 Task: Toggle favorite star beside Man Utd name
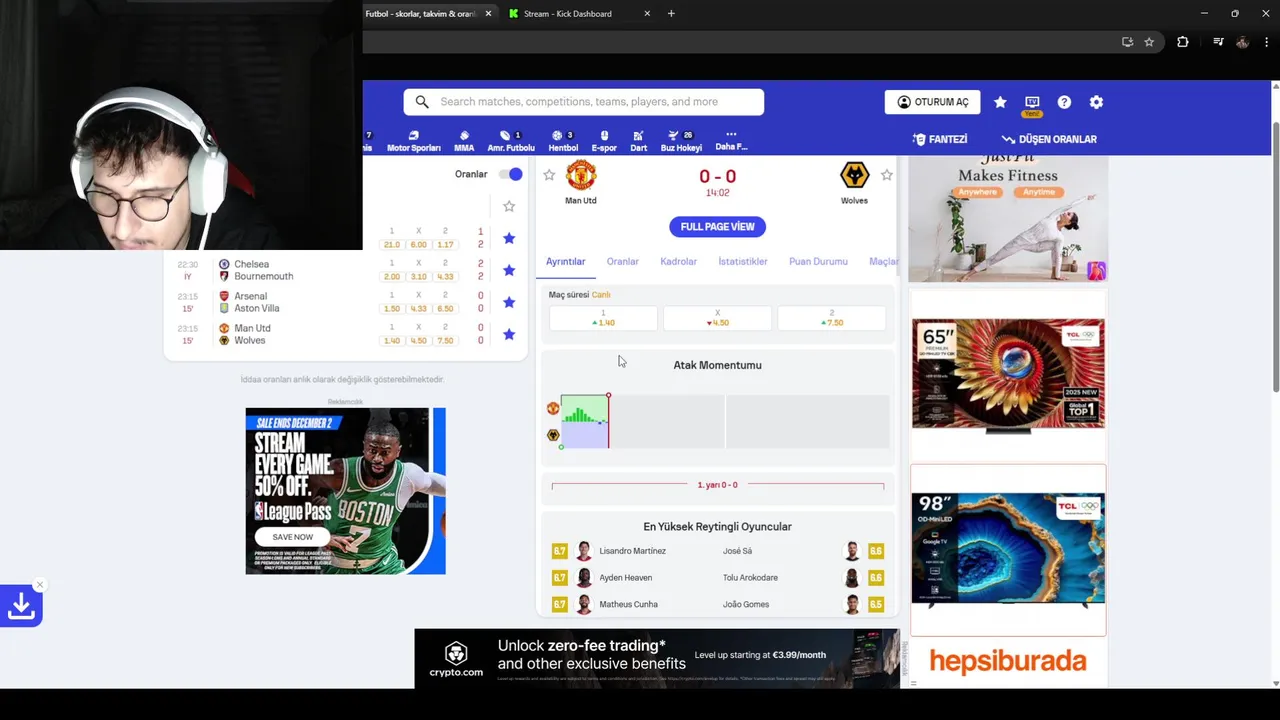click(x=549, y=175)
